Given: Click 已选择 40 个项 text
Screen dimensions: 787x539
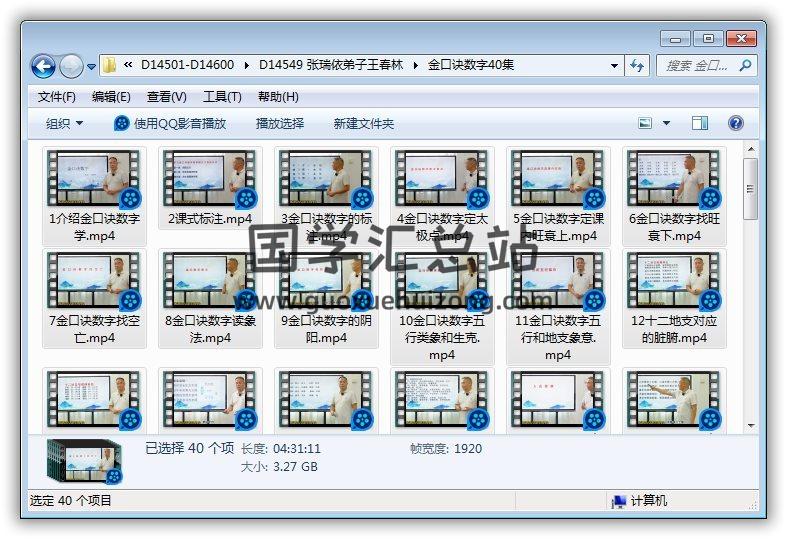Looking at the screenshot, I should point(189,448).
